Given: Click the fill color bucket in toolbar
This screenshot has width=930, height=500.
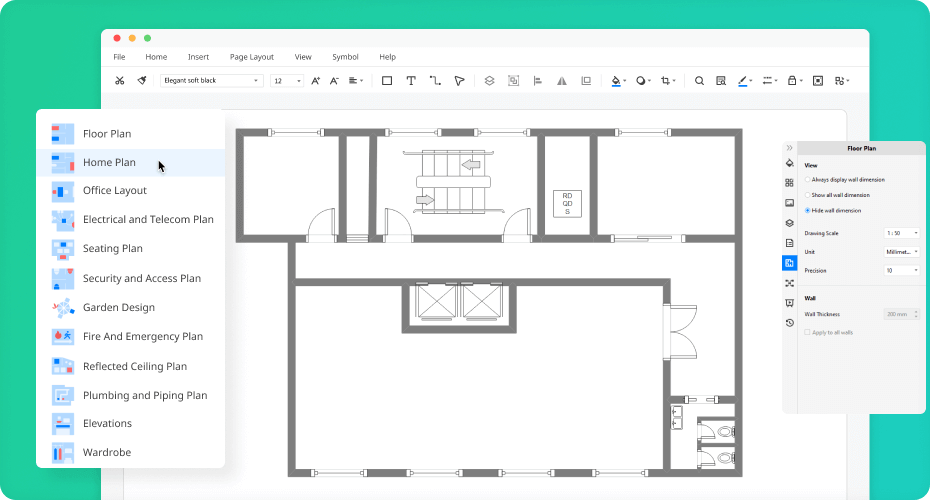Looking at the screenshot, I should pos(617,81).
